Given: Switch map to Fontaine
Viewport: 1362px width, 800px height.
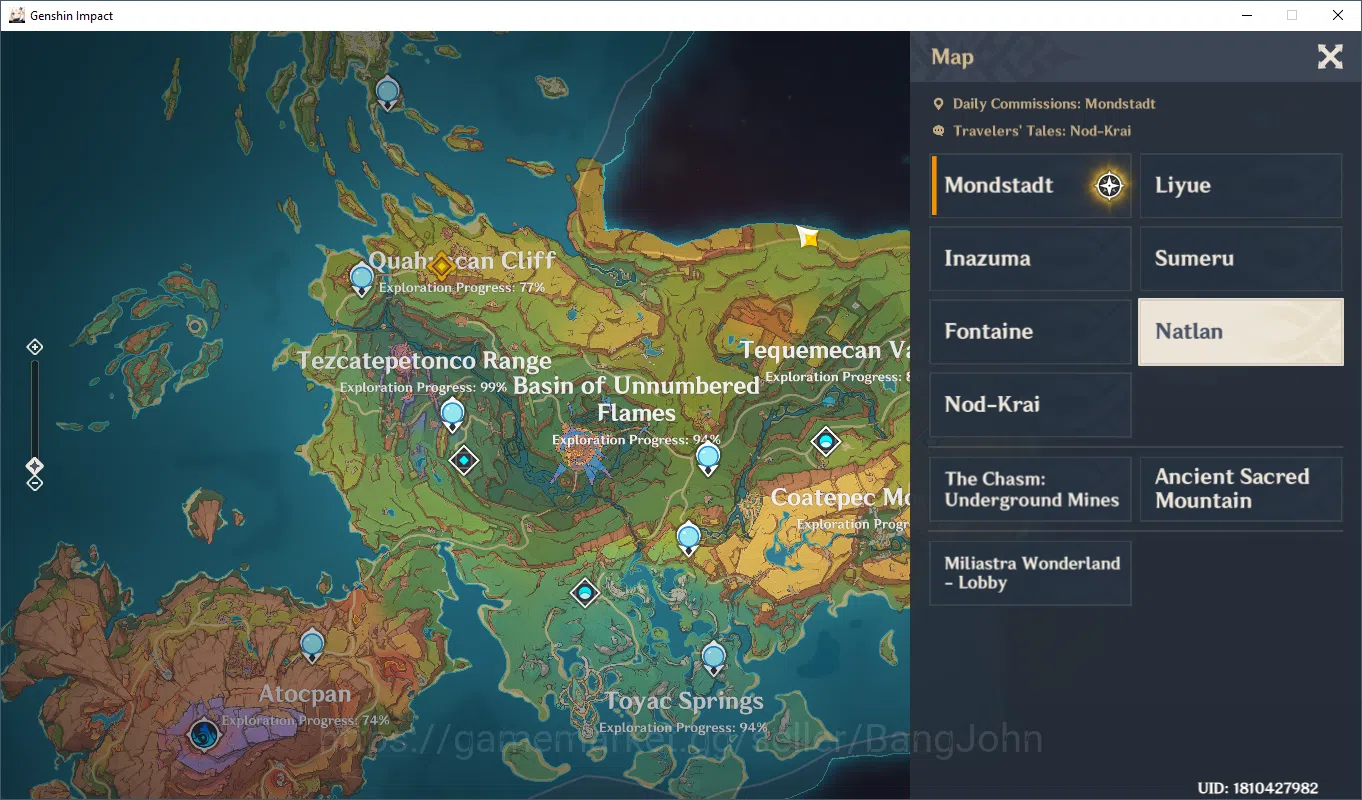Looking at the screenshot, I should [1031, 331].
